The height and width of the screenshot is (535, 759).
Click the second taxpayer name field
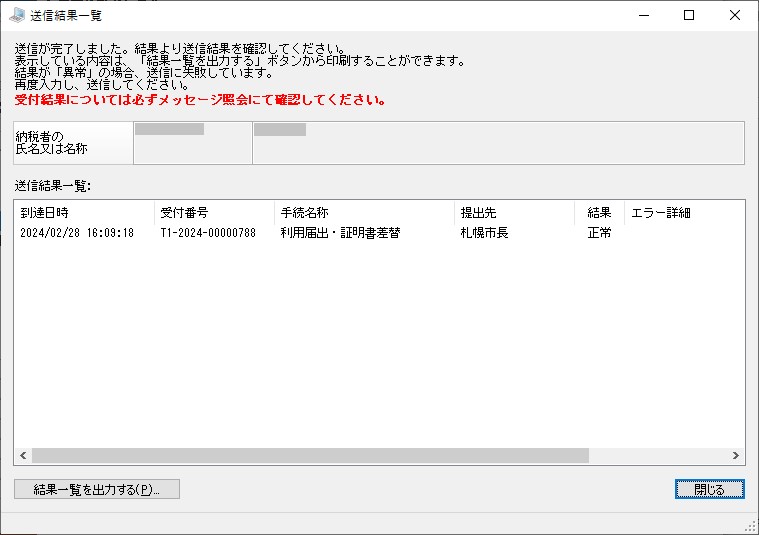tap(499, 143)
